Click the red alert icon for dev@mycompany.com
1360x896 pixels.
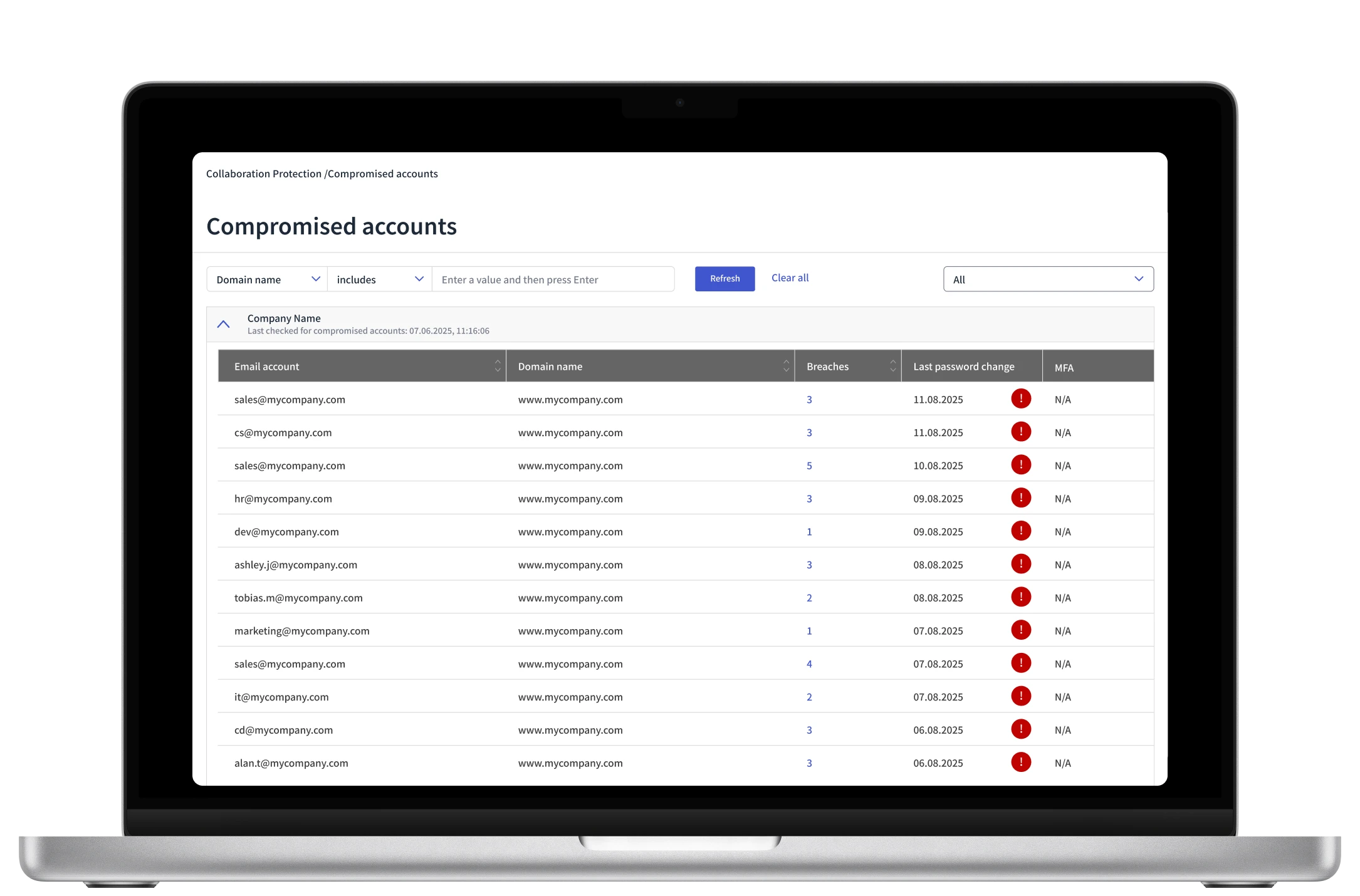[x=1020, y=531]
